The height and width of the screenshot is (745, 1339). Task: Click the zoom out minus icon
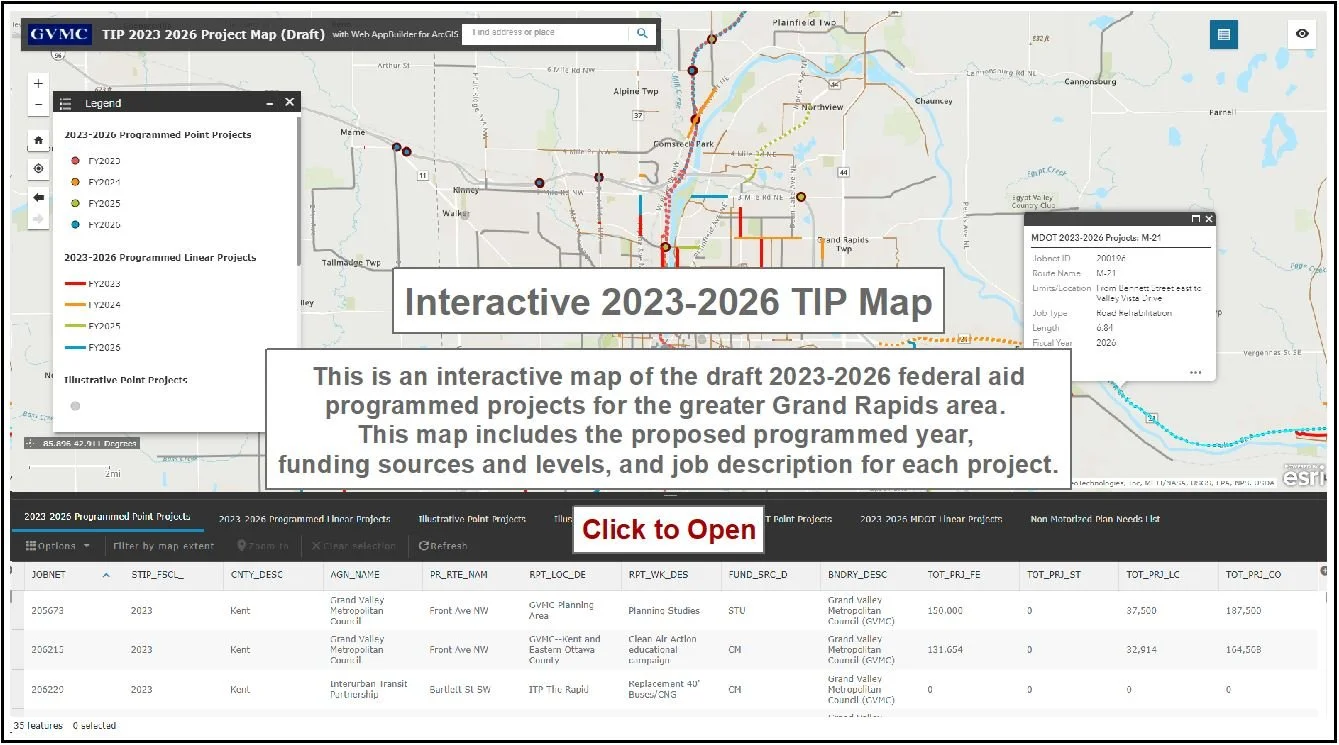tap(37, 103)
